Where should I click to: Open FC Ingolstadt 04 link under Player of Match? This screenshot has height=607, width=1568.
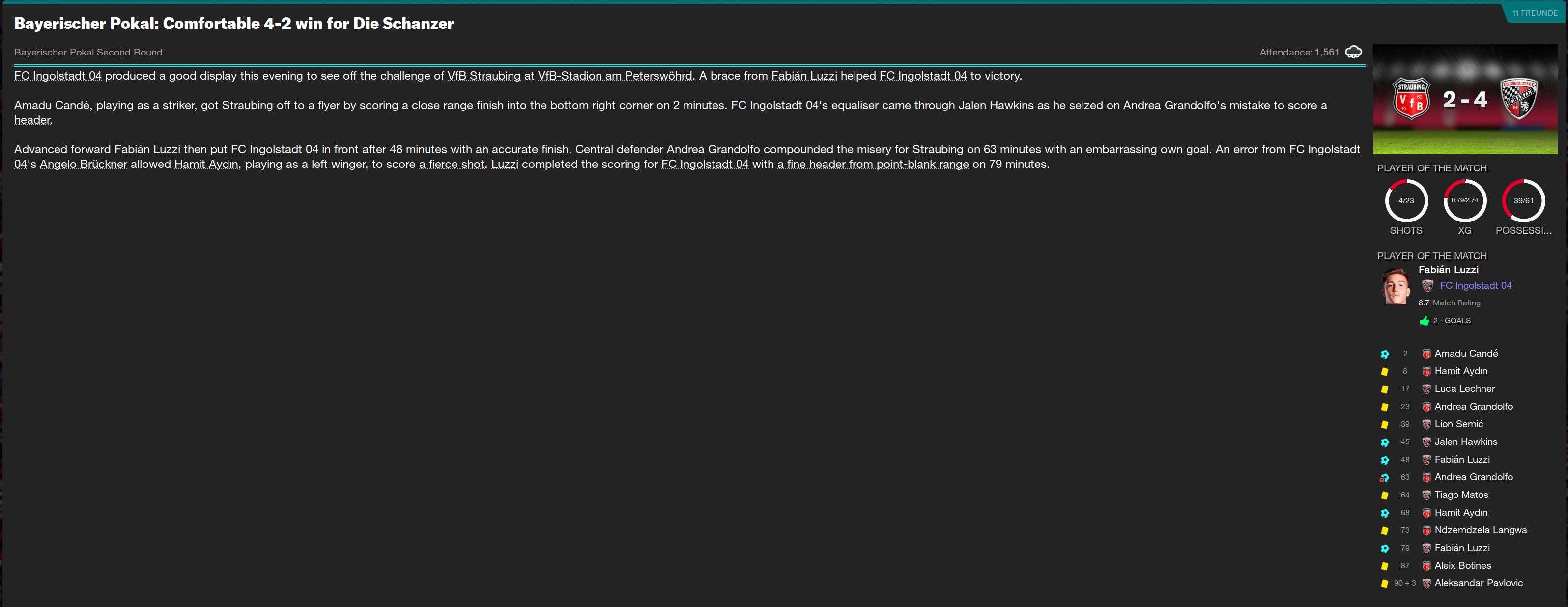[1476, 286]
